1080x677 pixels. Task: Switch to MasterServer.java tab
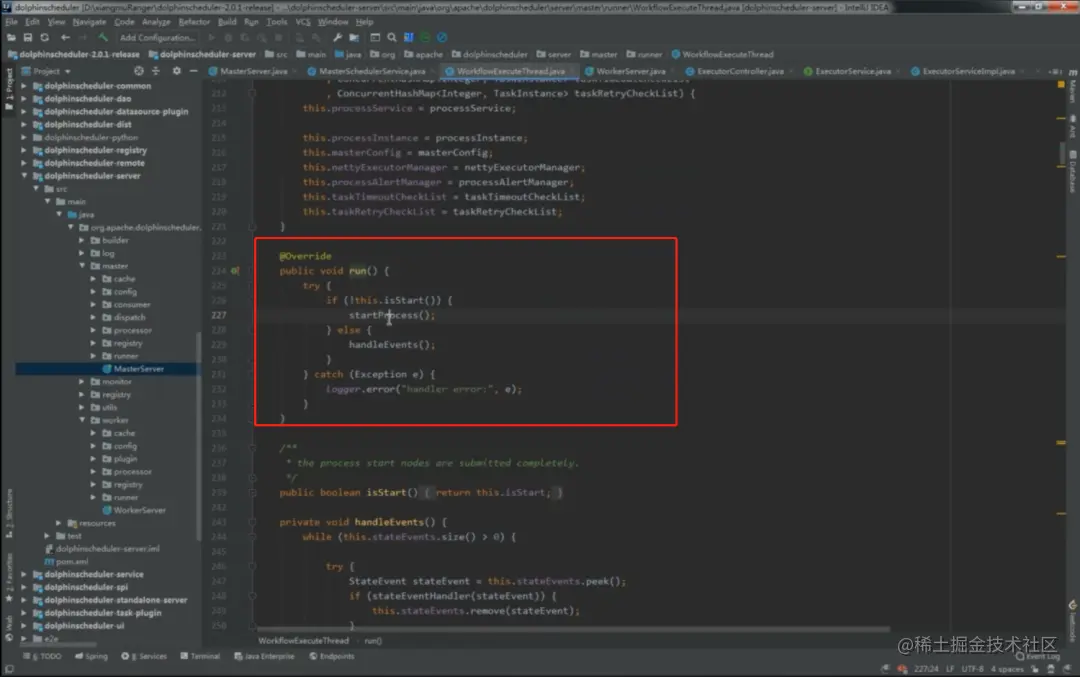tap(253, 72)
